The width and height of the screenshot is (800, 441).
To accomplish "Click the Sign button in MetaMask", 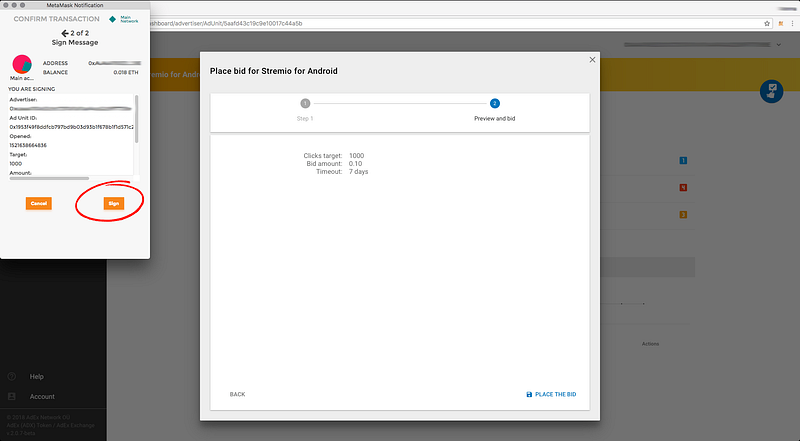I will (113, 203).
